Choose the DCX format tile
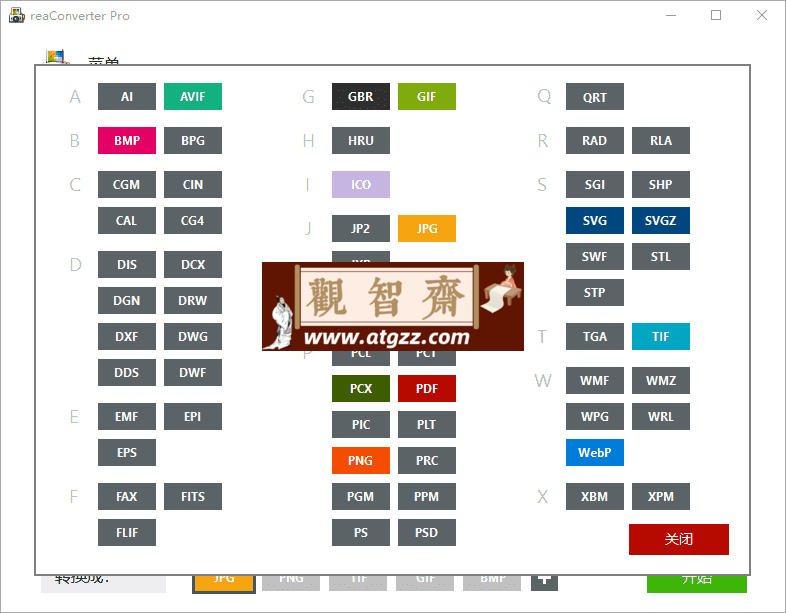Viewport: 786px width, 613px height. pyautogui.click(x=193, y=265)
